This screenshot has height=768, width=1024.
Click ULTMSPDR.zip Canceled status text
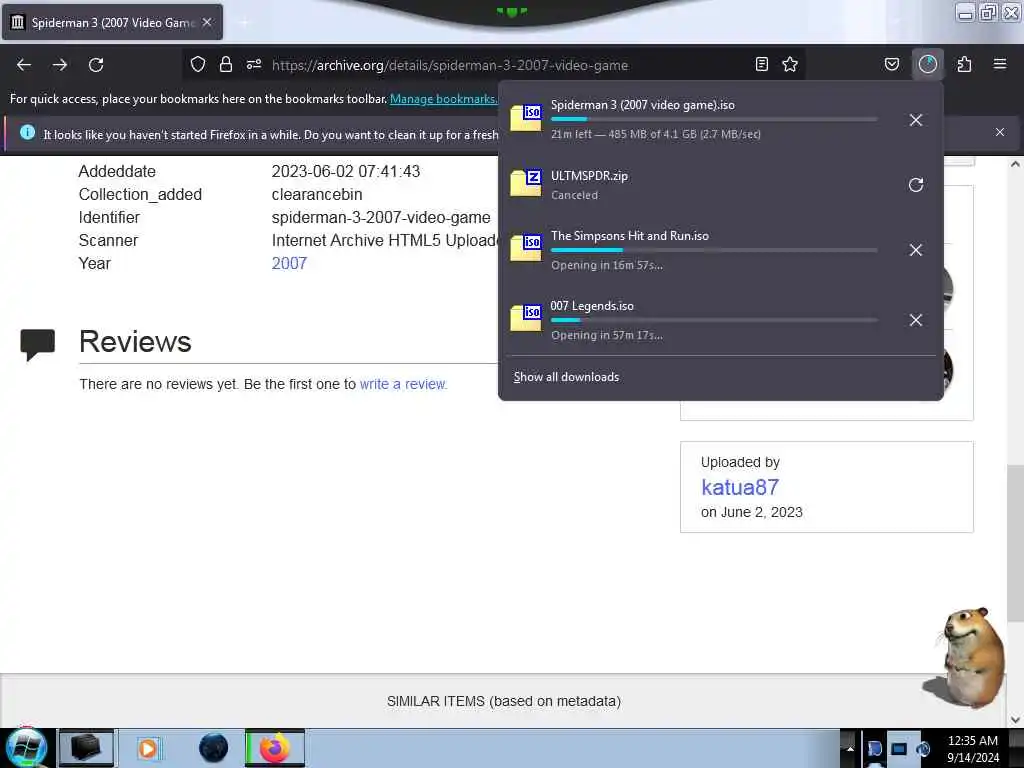[574, 195]
